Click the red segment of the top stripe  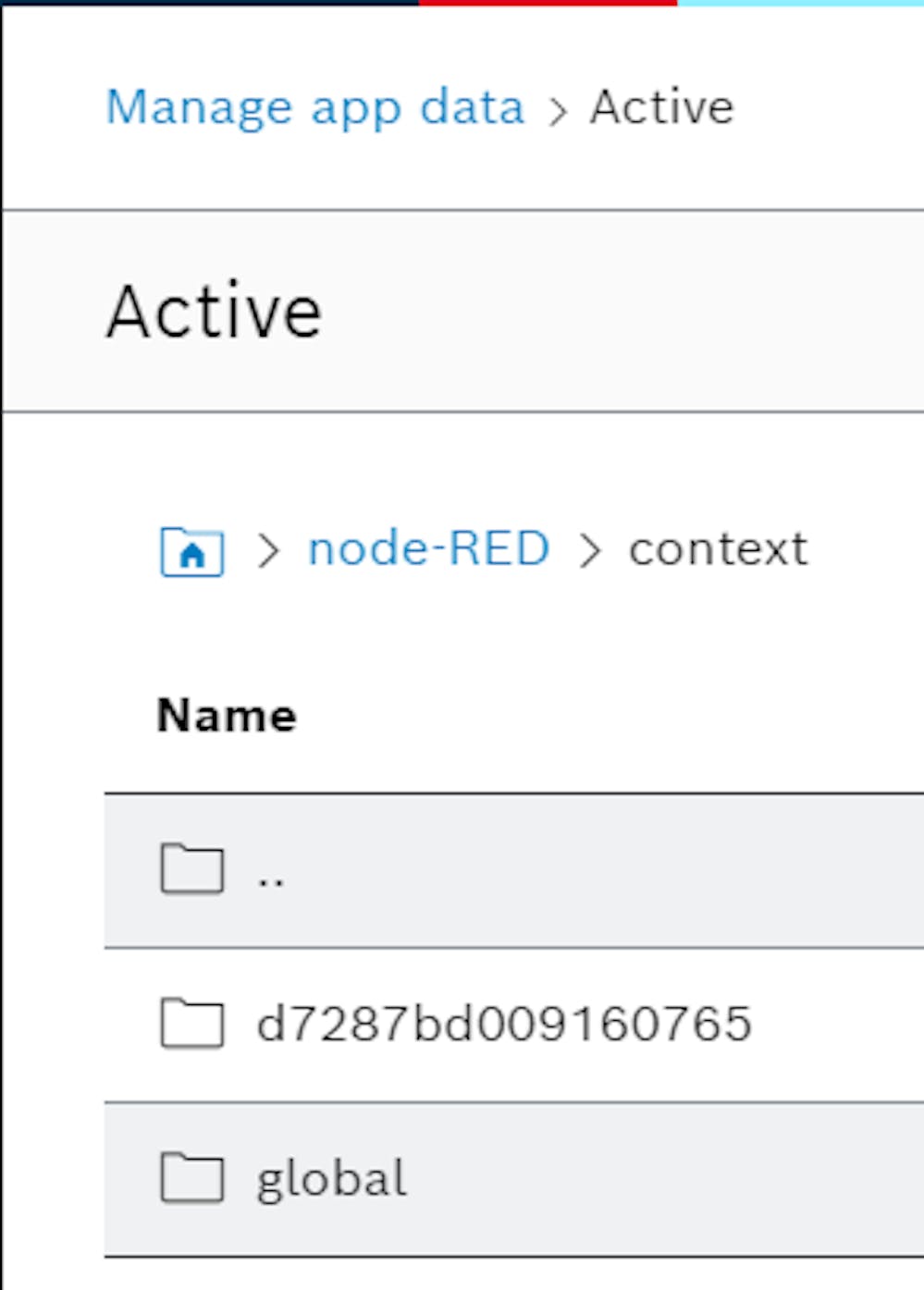(x=548, y=3)
